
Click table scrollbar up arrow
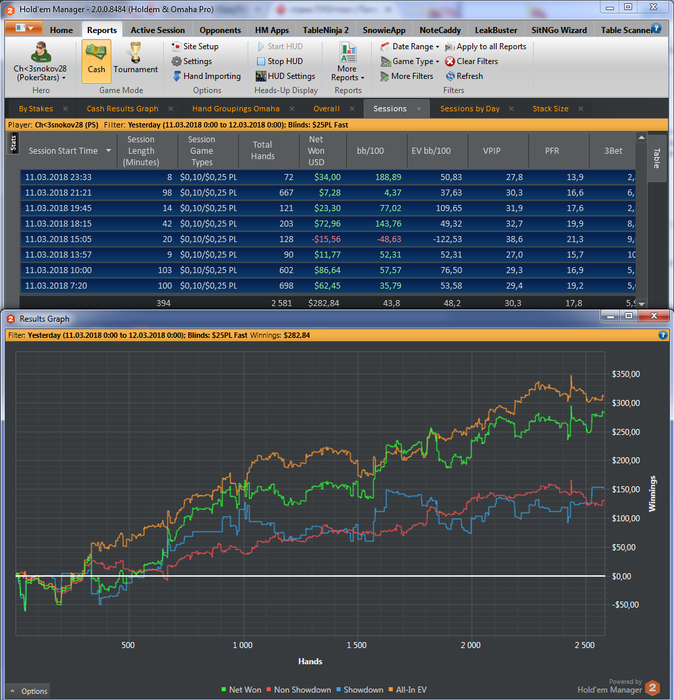tap(641, 138)
